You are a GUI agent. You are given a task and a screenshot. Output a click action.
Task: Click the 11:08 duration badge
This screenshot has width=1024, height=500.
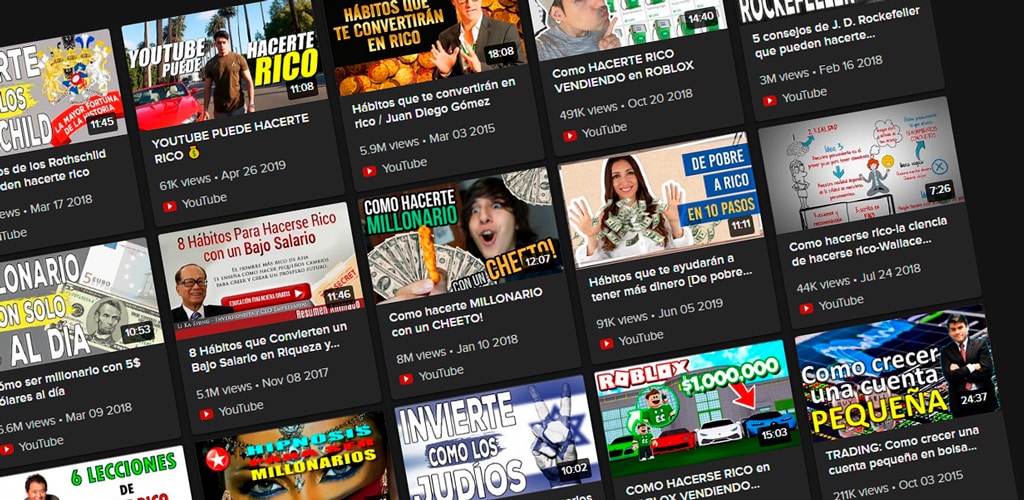[301, 87]
